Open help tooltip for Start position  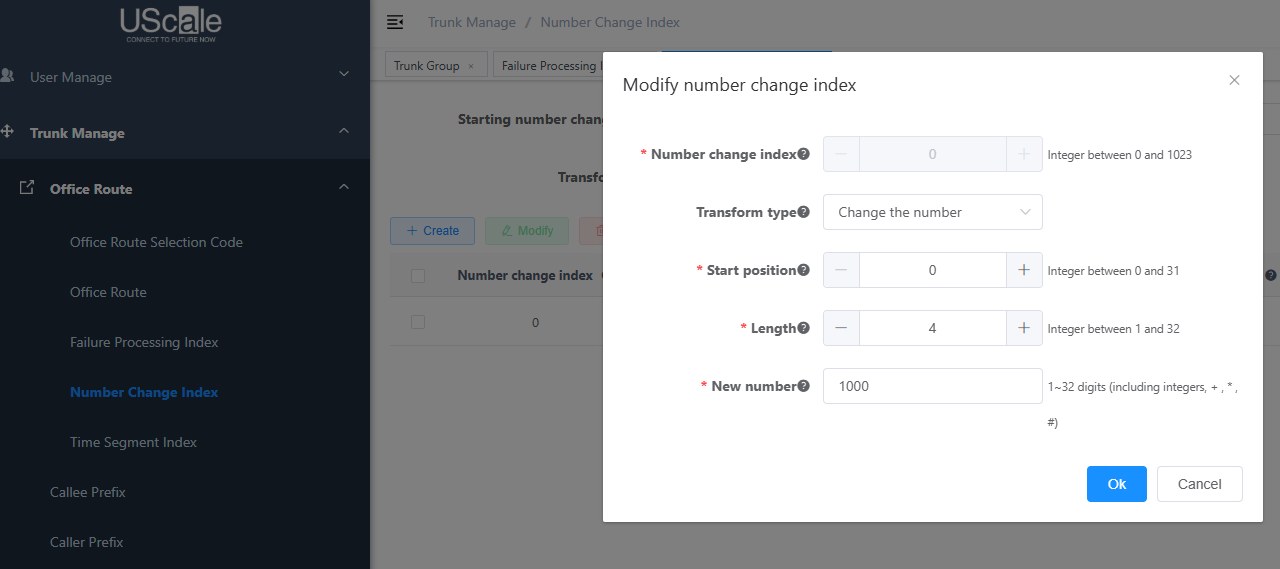pyautogui.click(x=804, y=270)
